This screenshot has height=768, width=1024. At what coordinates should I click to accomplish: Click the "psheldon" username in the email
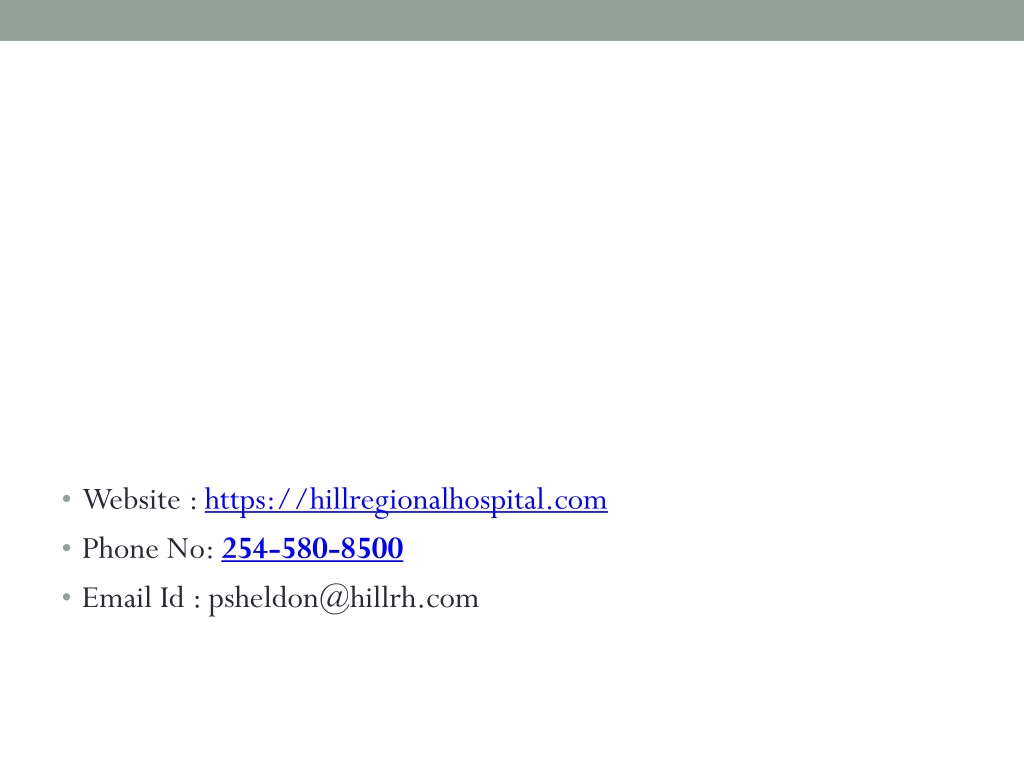point(263,600)
